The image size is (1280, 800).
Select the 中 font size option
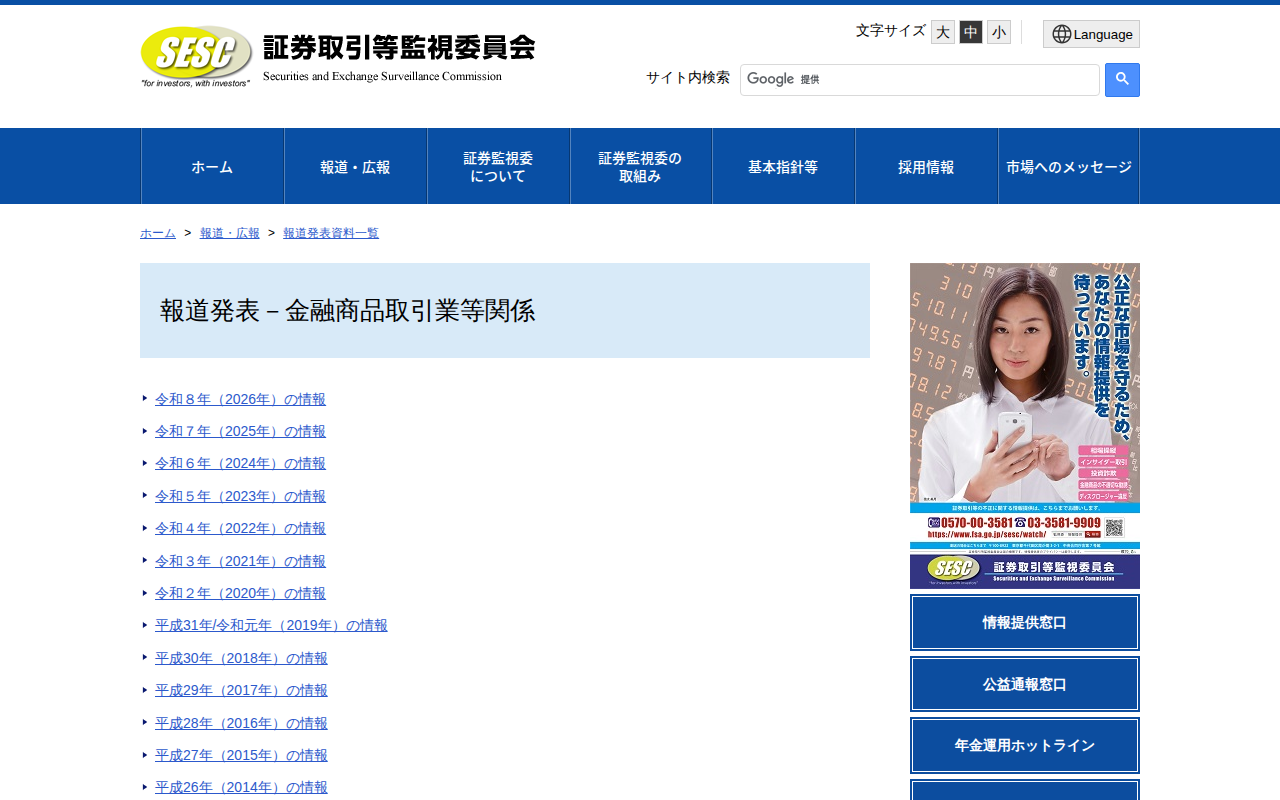tap(970, 31)
